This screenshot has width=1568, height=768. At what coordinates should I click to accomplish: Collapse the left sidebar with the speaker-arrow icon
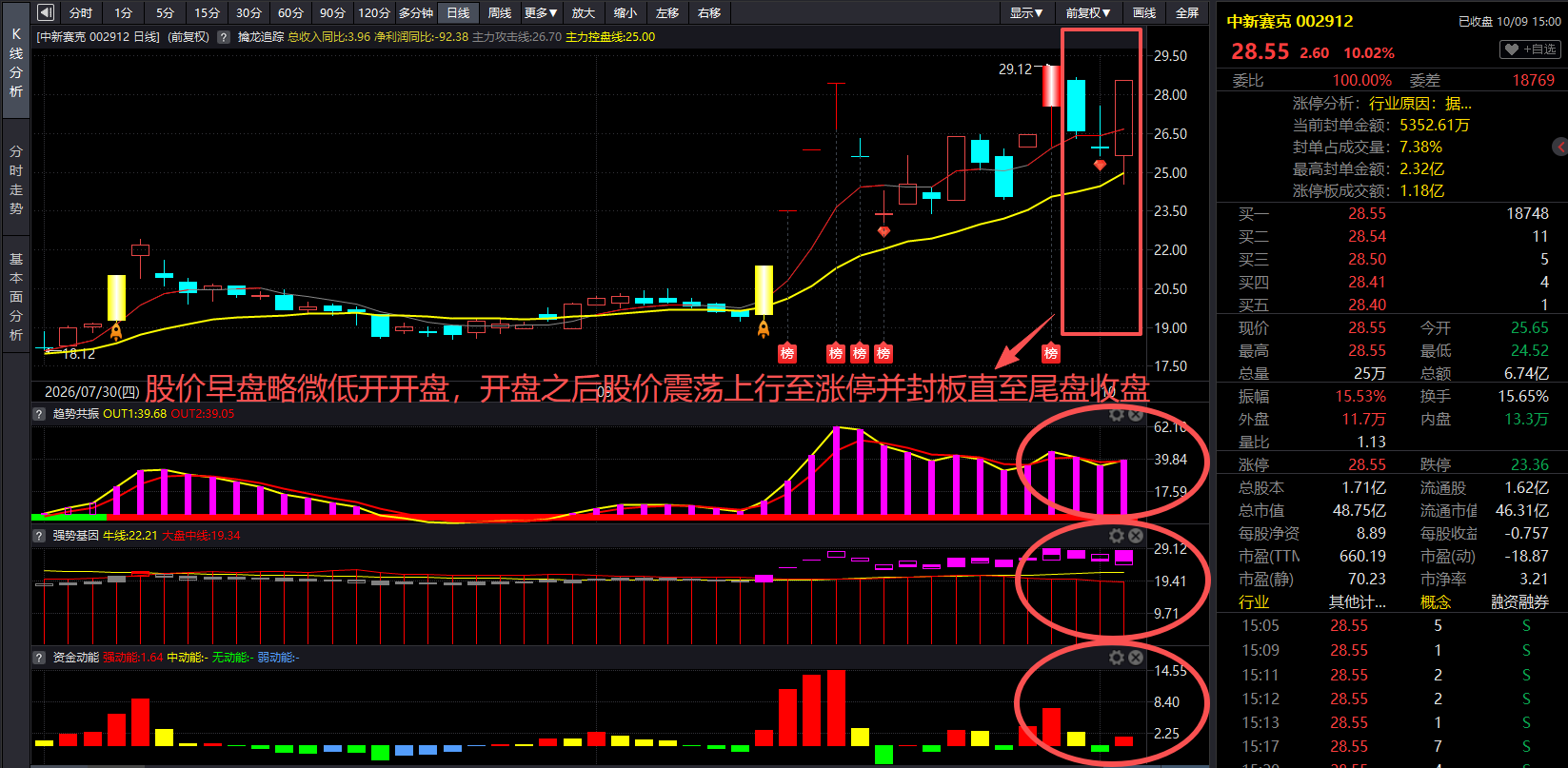[45, 12]
